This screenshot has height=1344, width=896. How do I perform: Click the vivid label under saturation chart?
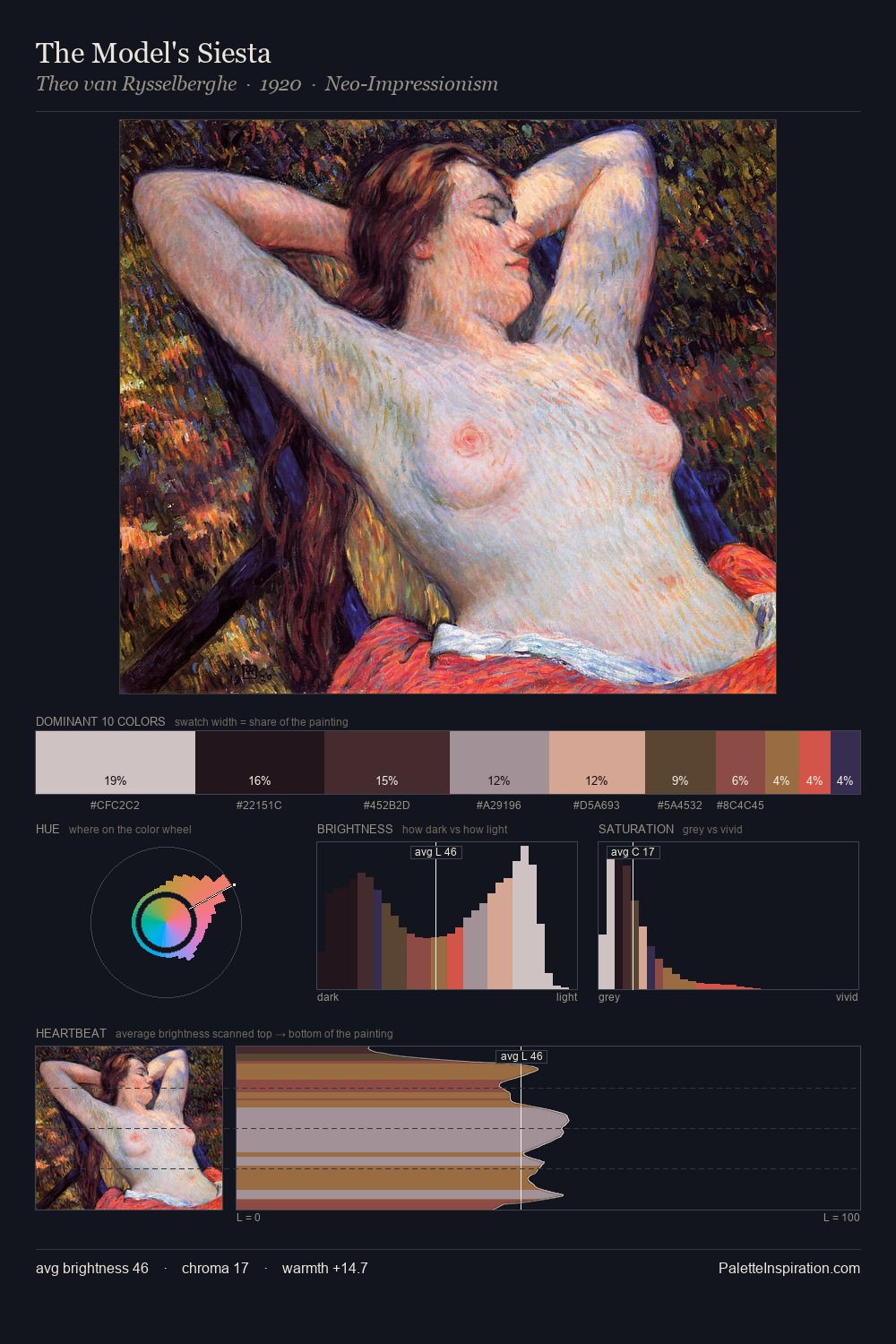tap(847, 996)
